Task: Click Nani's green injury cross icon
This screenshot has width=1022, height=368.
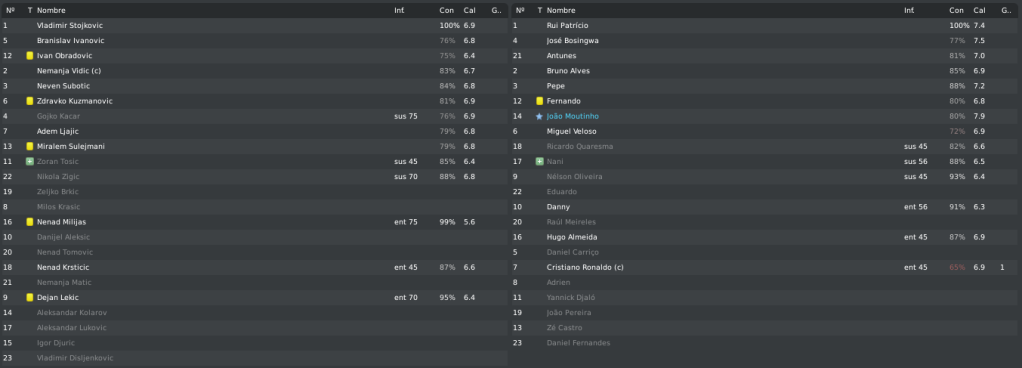Action: 539,162
